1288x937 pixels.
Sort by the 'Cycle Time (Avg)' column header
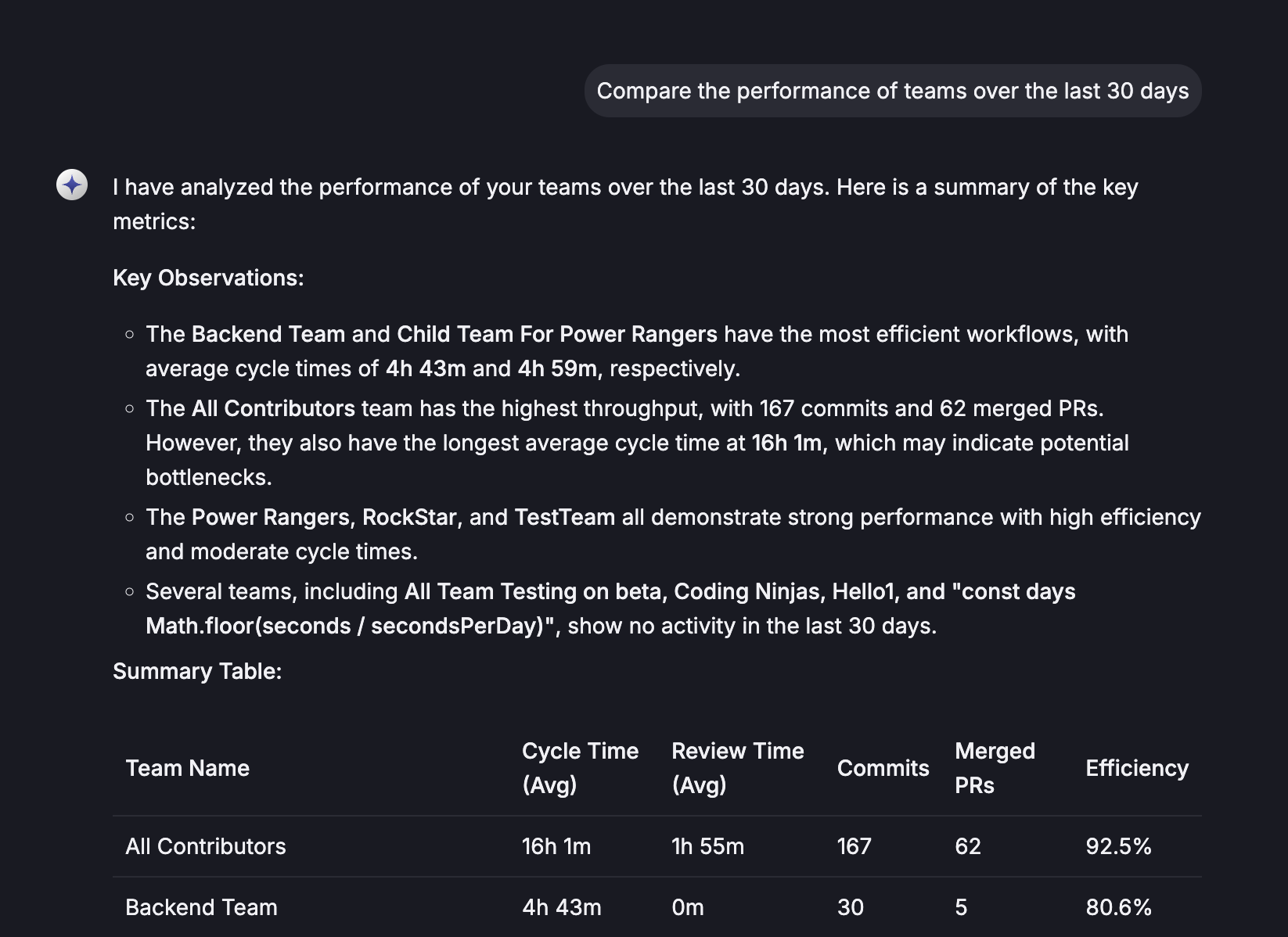coord(580,767)
